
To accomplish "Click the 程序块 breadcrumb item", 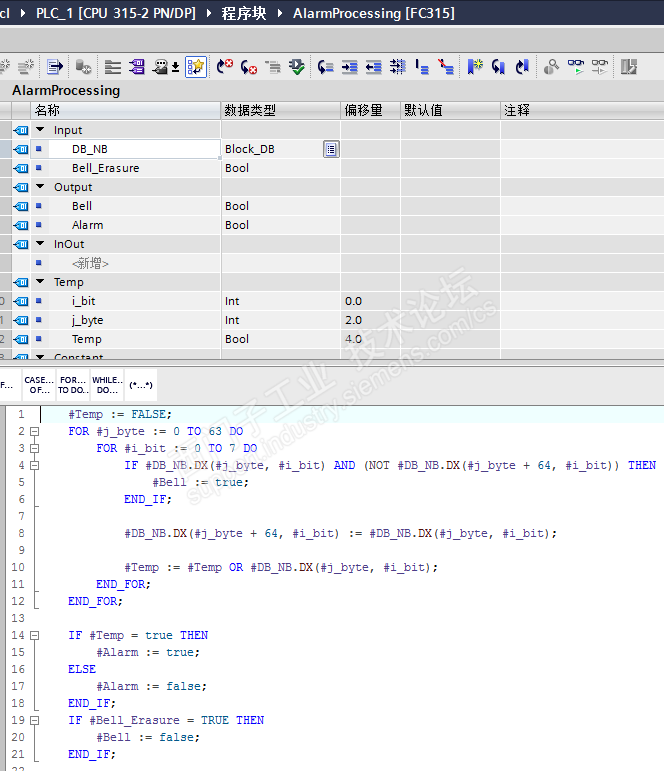I will click(x=244, y=13).
